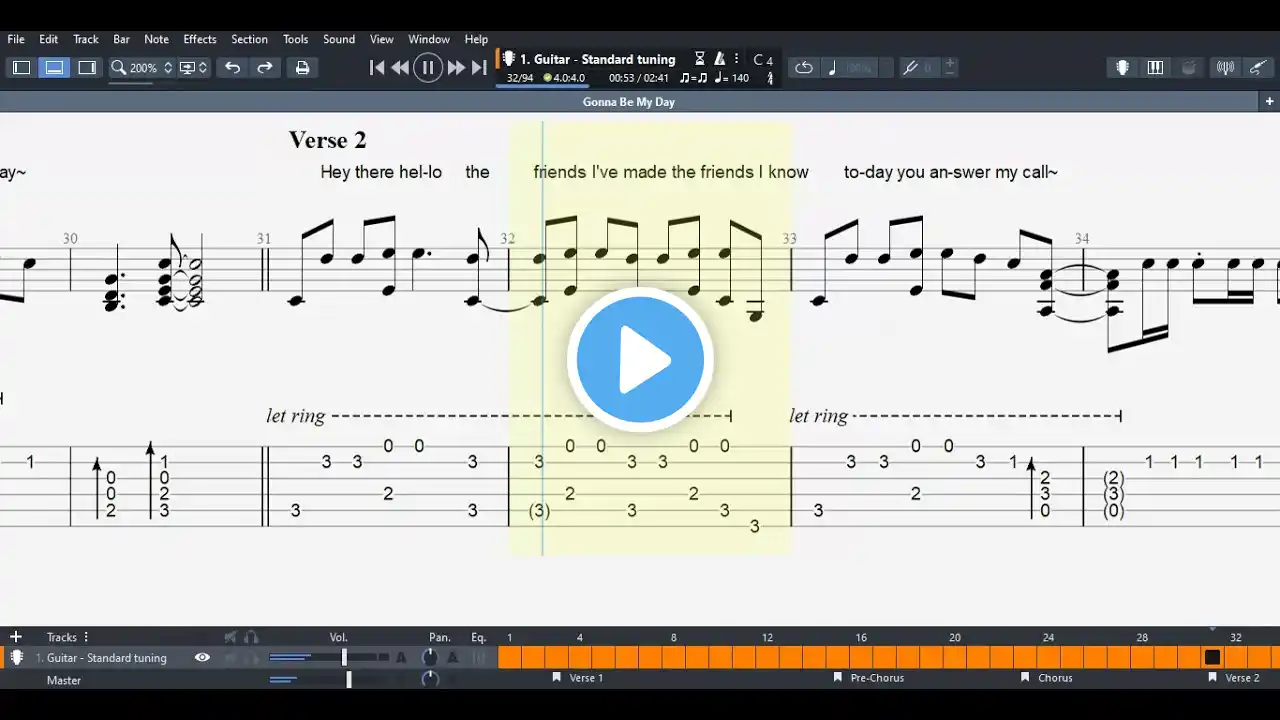Toggle visibility of the Guitar track

pyautogui.click(x=202, y=658)
